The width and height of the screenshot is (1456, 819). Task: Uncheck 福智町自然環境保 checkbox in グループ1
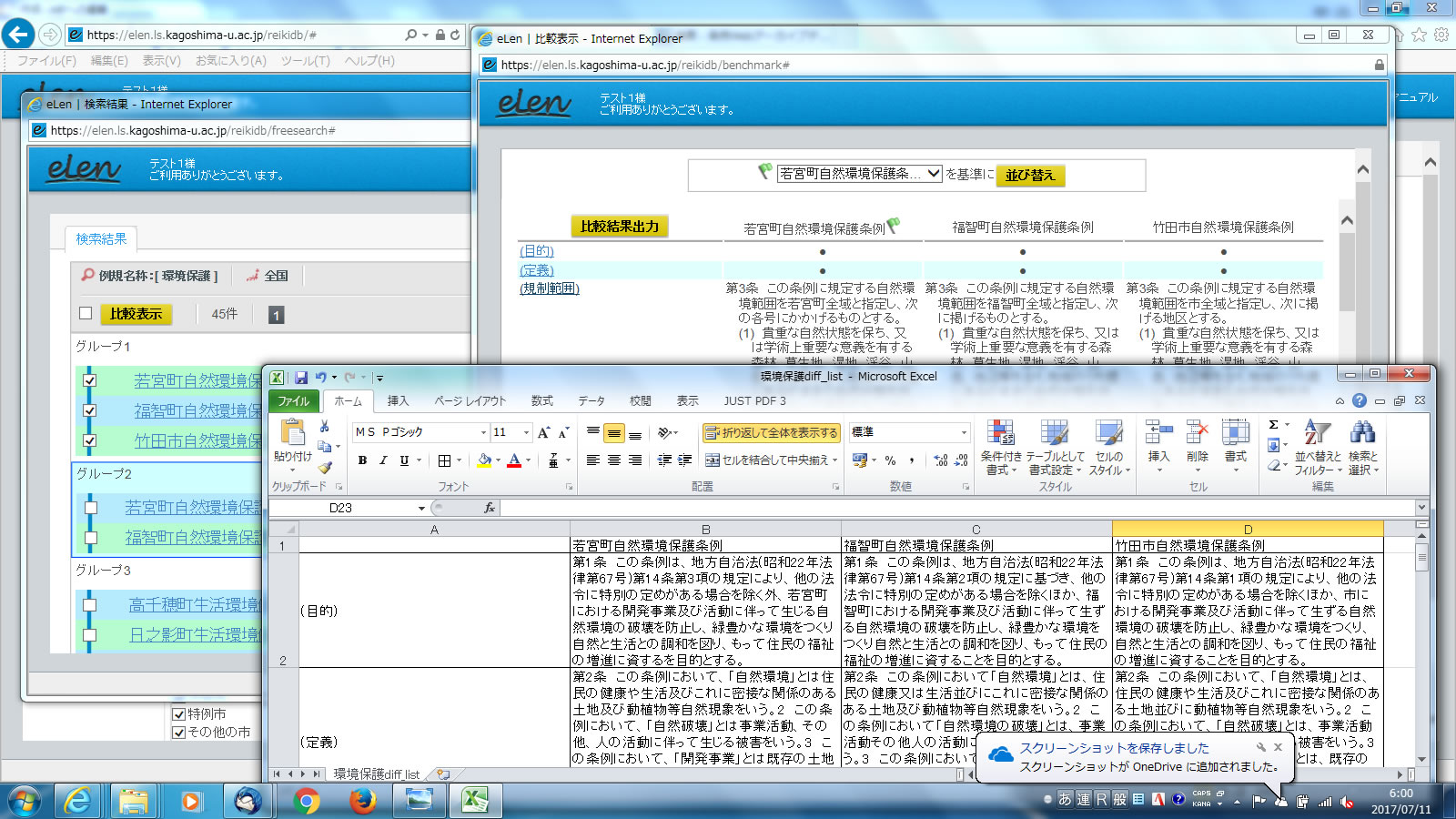(89, 410)
